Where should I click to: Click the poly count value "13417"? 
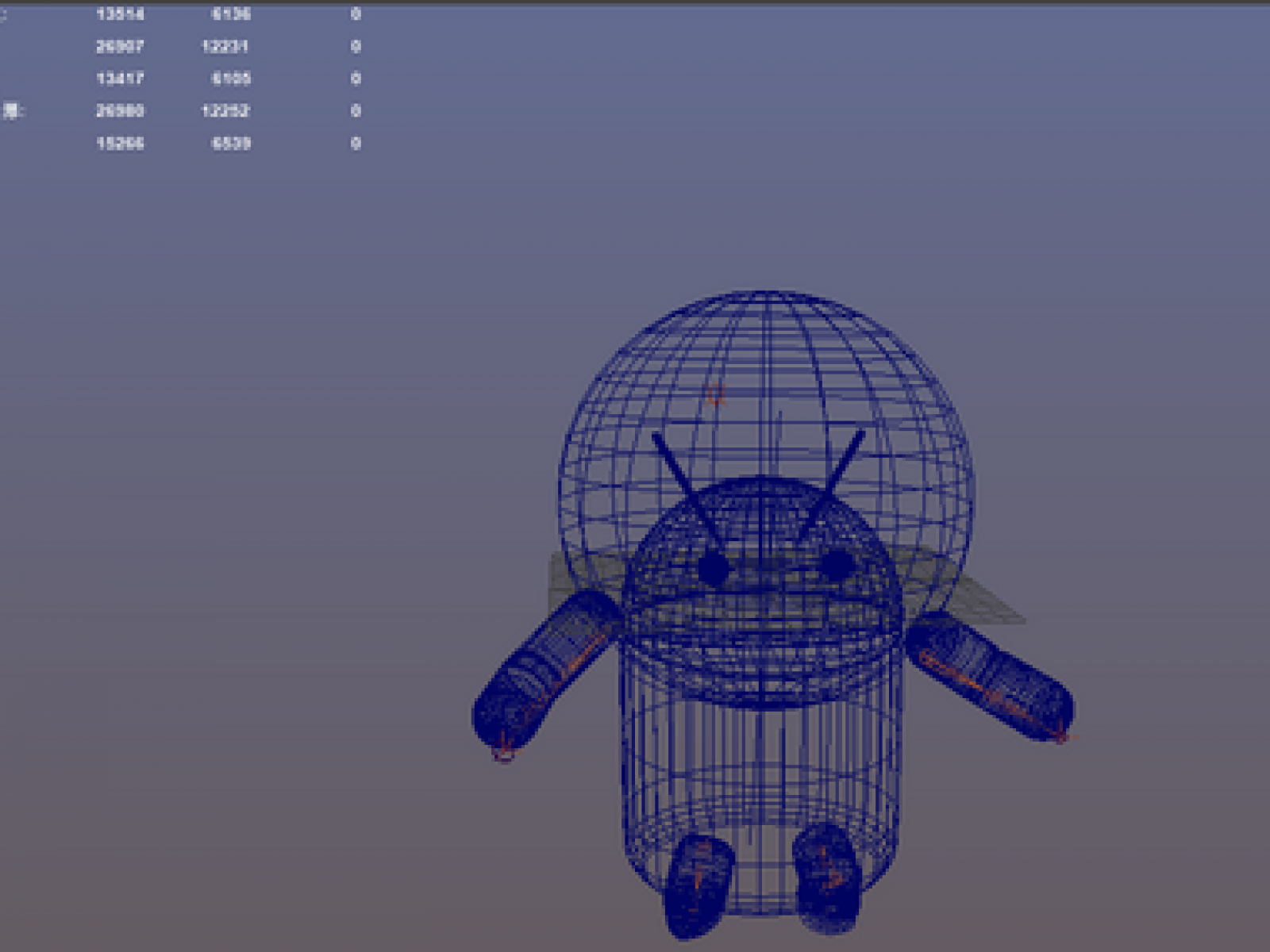coord(120,79)
